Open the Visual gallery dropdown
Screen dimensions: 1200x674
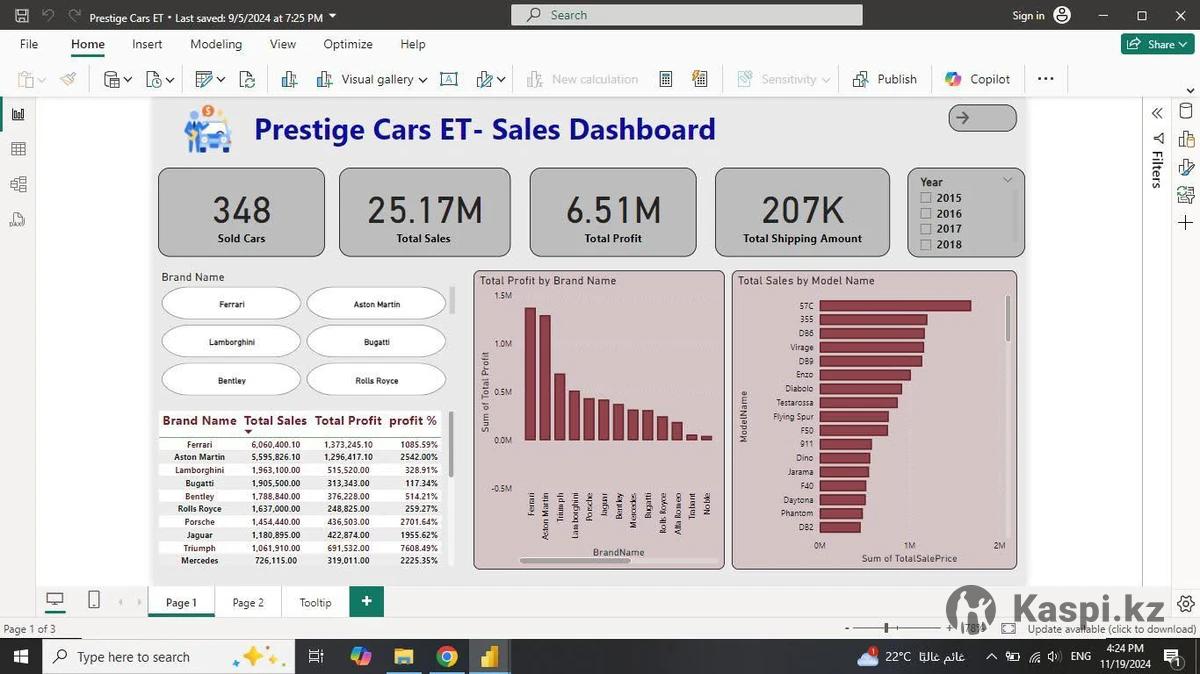tap(372, 79)
